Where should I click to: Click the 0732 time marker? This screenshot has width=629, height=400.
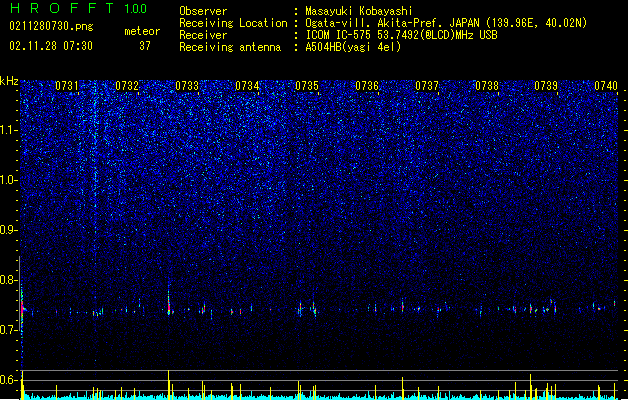[x=127, y=86]
